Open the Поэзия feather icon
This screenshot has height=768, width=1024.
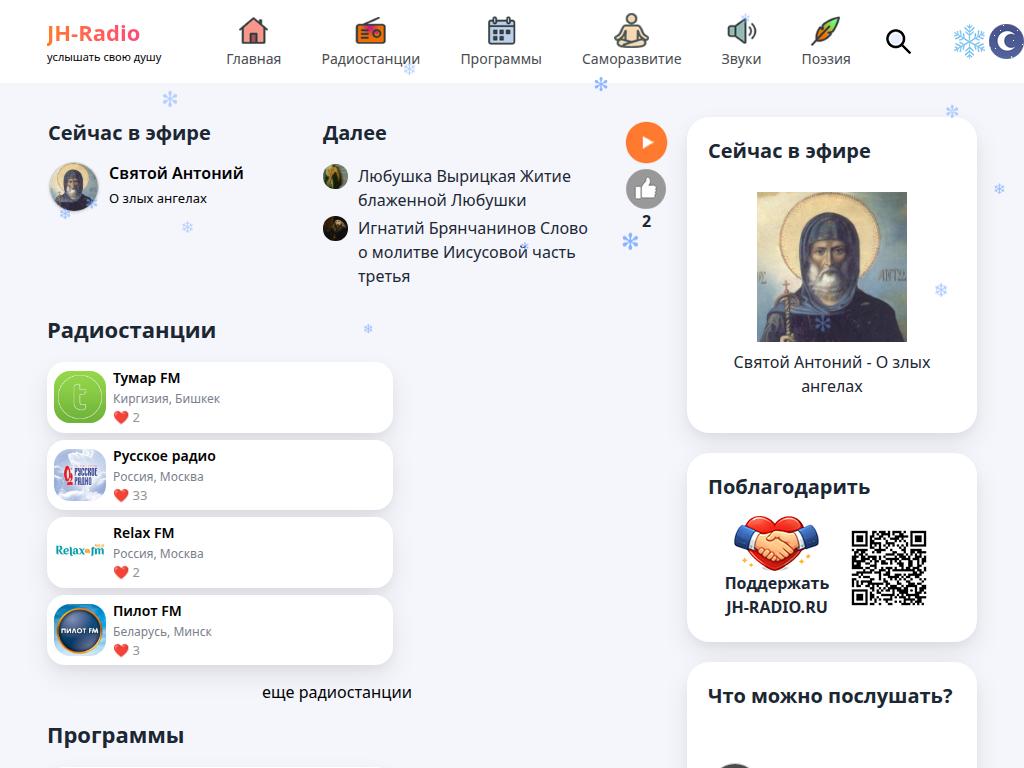826,33
